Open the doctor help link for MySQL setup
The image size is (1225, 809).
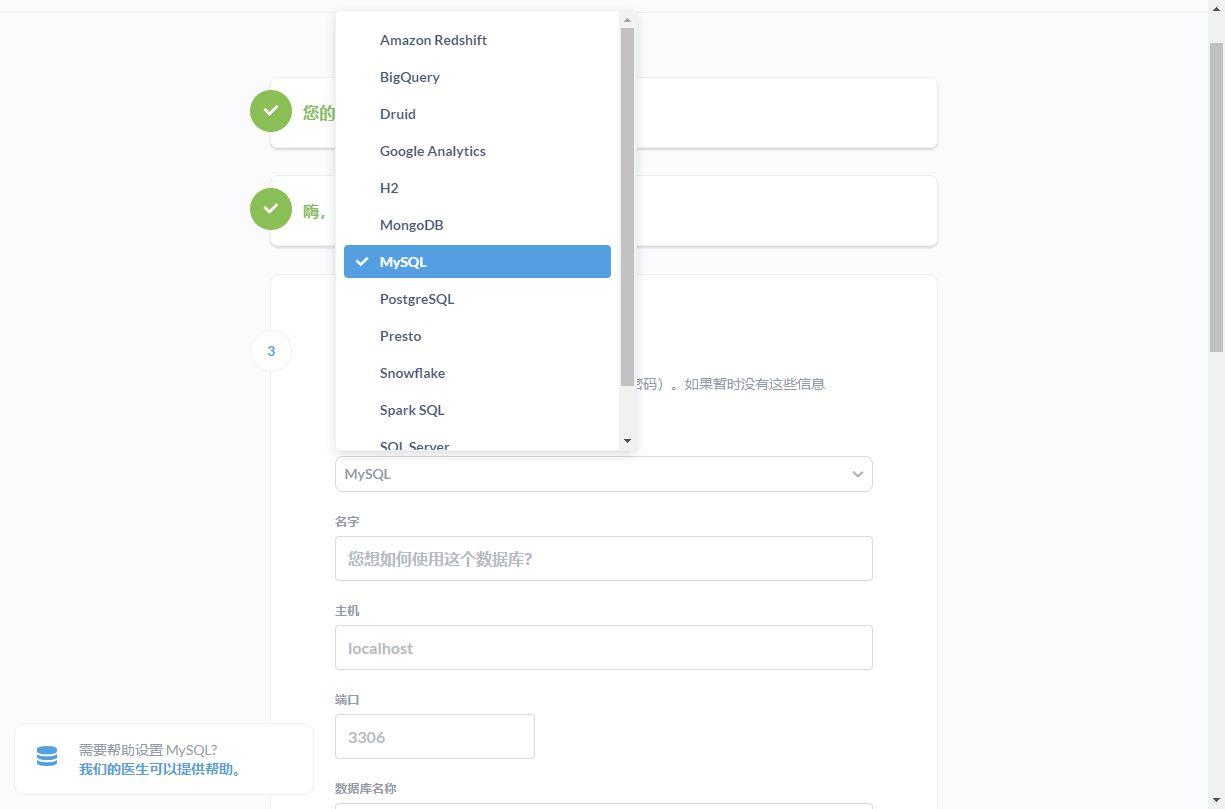161,769
